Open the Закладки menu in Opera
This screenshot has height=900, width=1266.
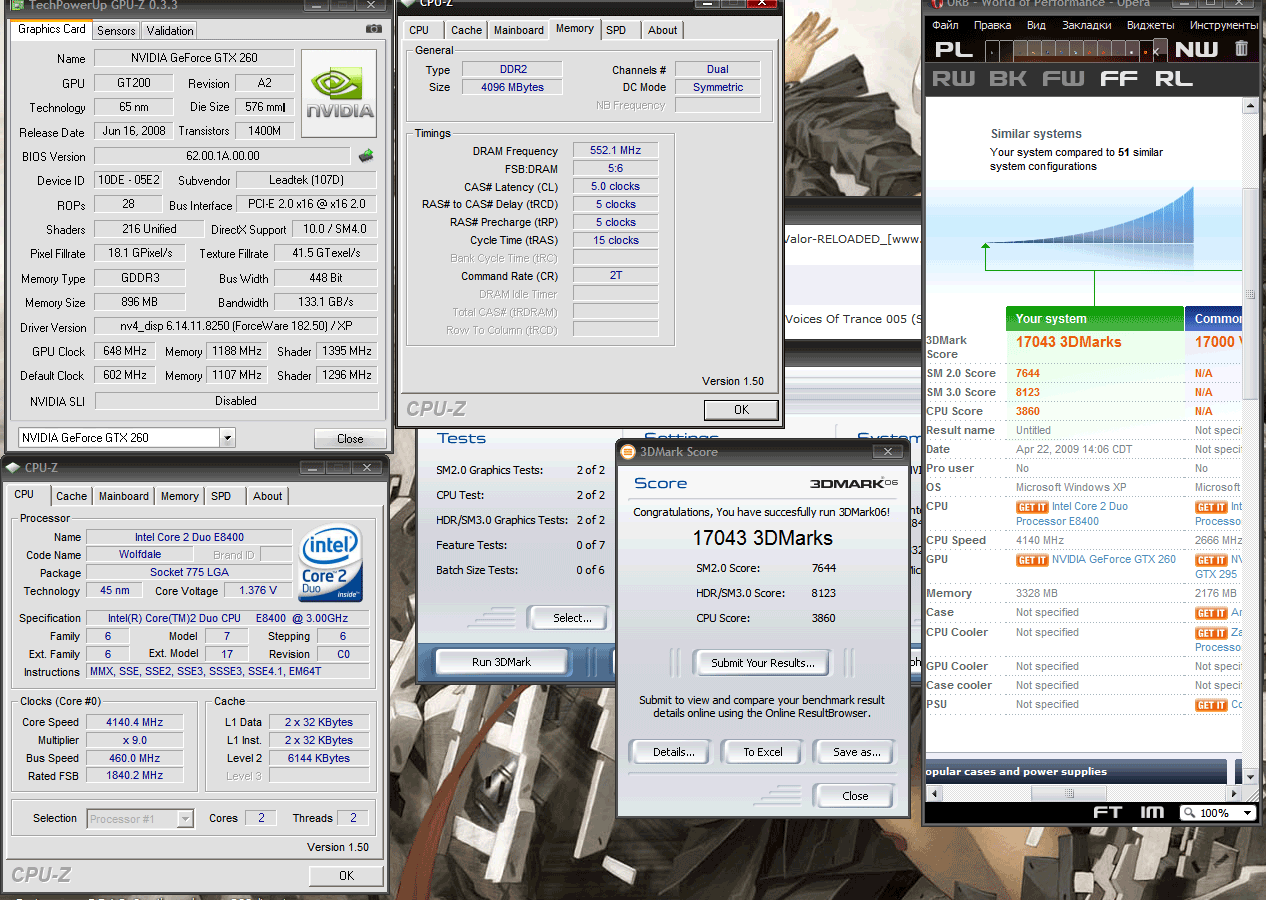1086,25
